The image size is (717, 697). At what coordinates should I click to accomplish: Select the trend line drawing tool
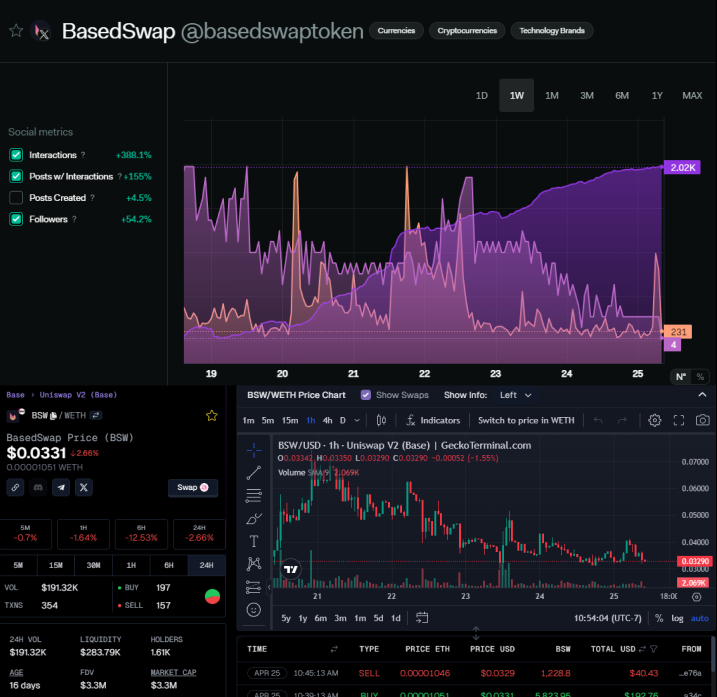pyautogui.click(x=254, y=473)
